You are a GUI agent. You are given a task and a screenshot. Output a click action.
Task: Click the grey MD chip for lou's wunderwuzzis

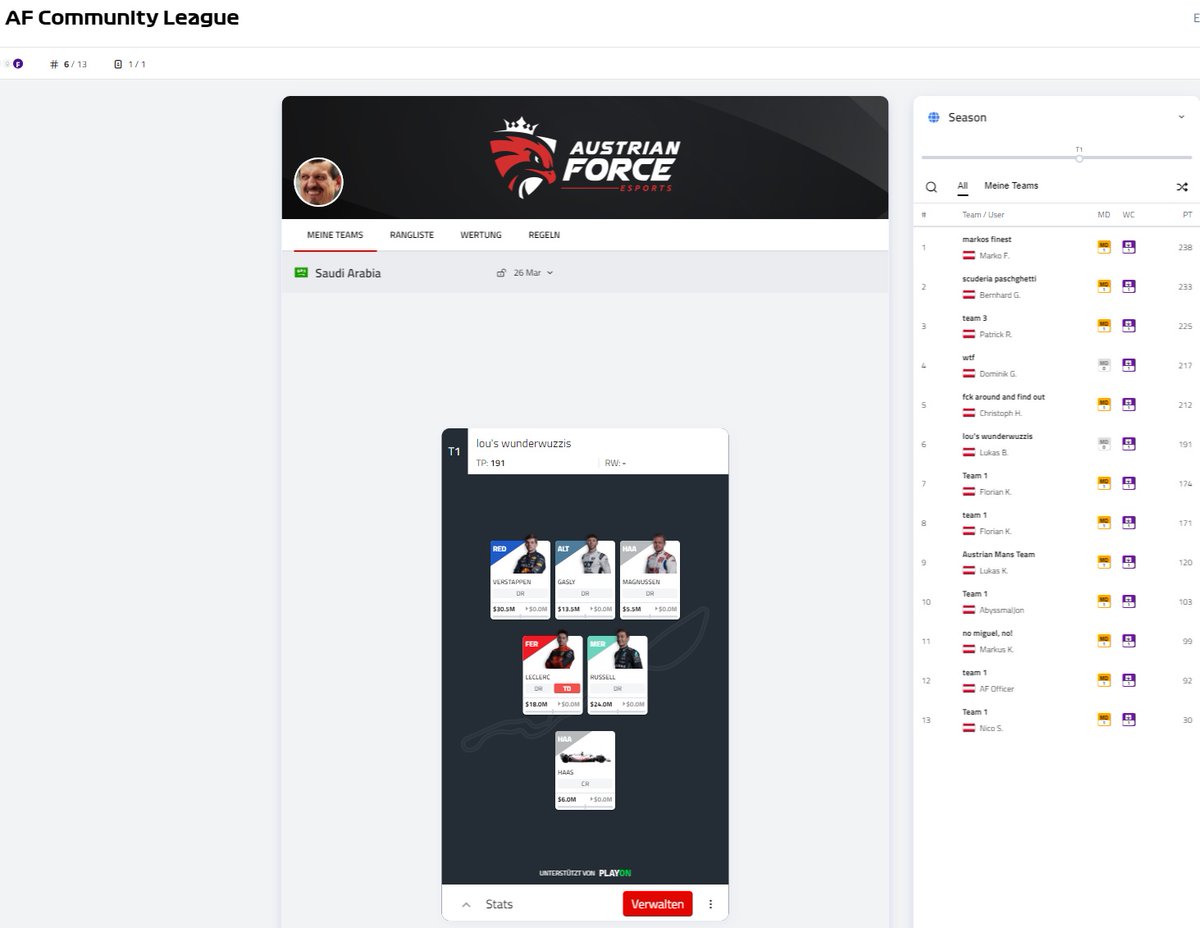point(1104,444)
